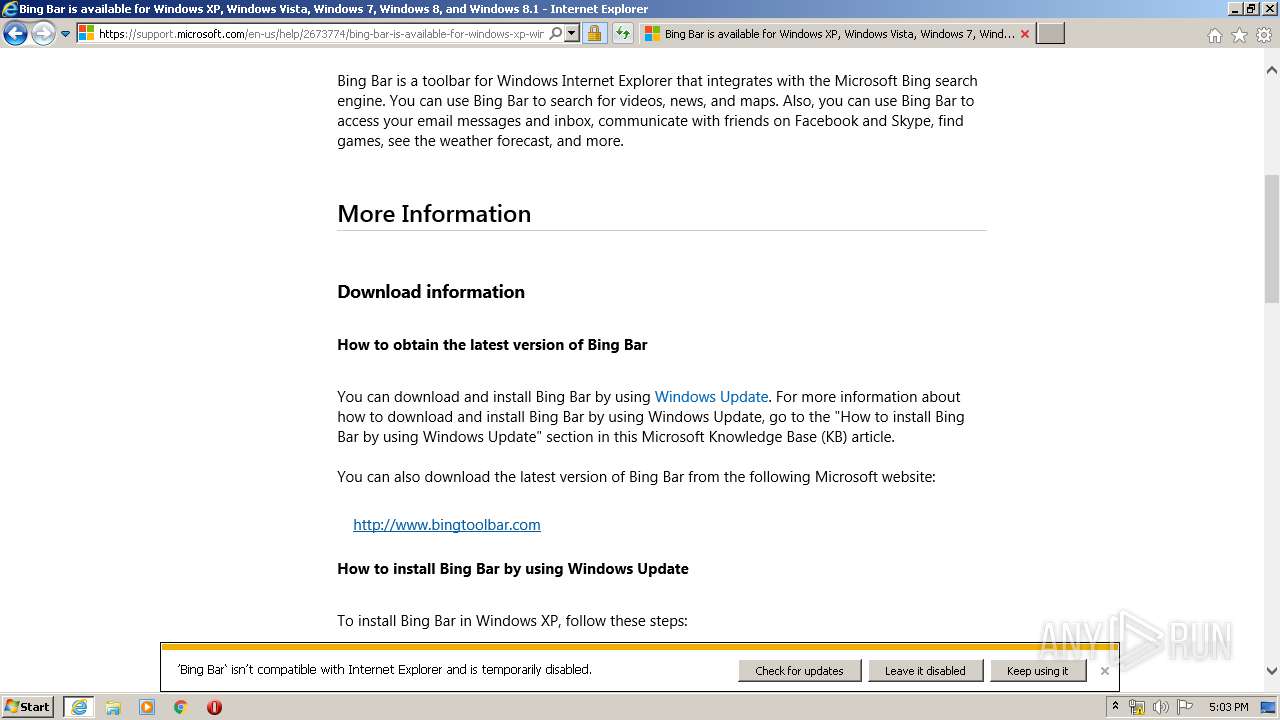Image resolution: width=1280 pixels, height=720 pixels.
Task: Click the Show desktop tray icon
Action: [x=1269, y=707]
